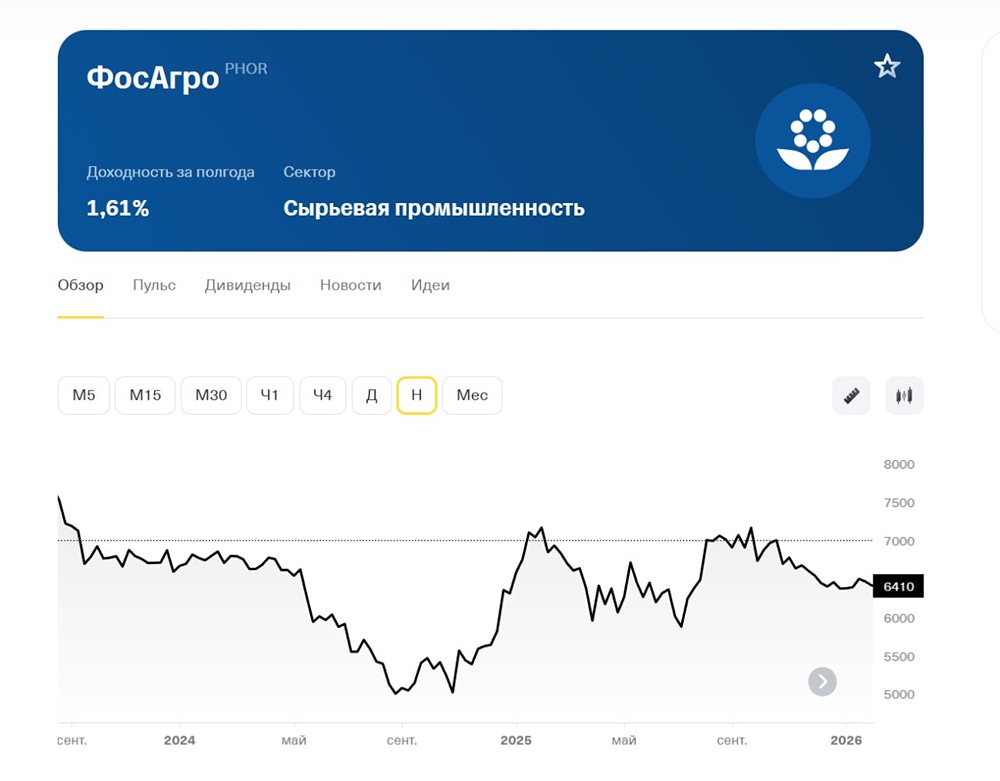1000x781 pixels.
Task: Click the Обзор tab label
Action: pyautogui.click(x=80, y=285)
